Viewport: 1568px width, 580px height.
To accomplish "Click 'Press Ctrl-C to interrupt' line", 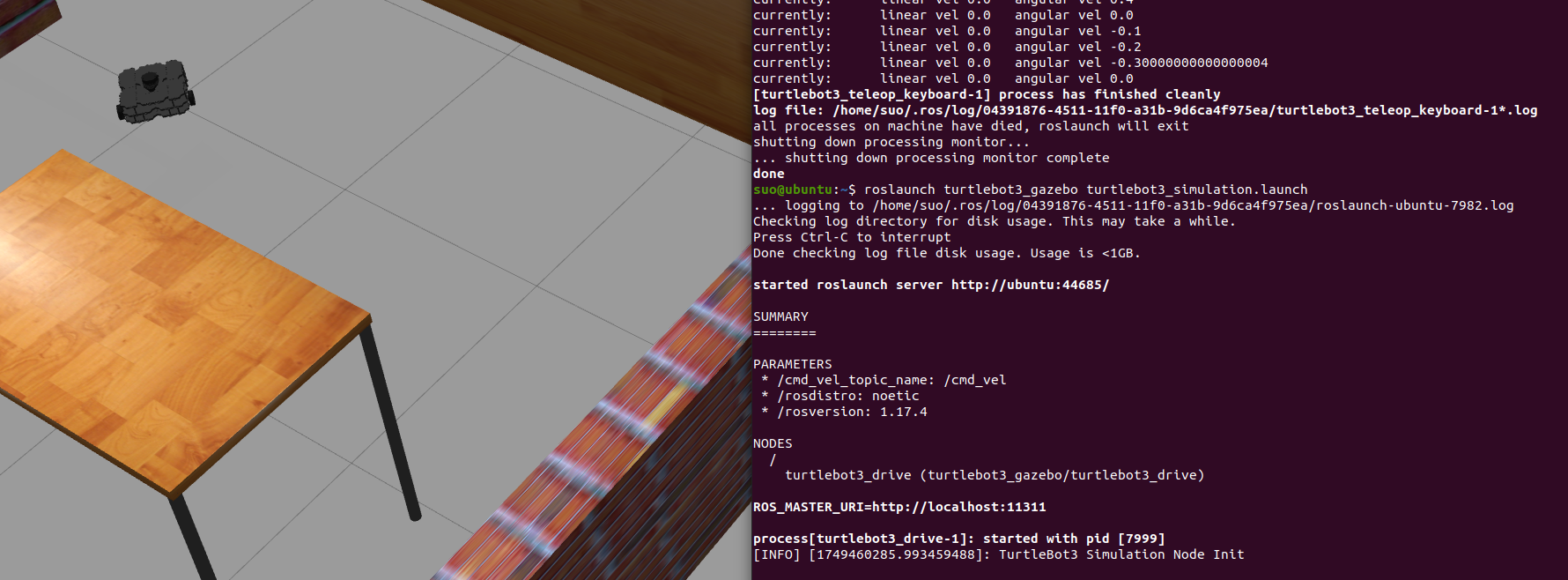I will coord(852,237).
